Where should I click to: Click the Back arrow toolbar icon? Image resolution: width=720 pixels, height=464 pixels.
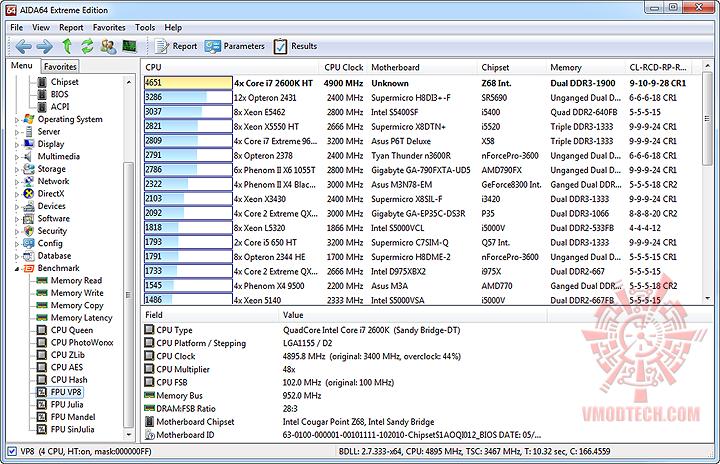click(23, 46)
